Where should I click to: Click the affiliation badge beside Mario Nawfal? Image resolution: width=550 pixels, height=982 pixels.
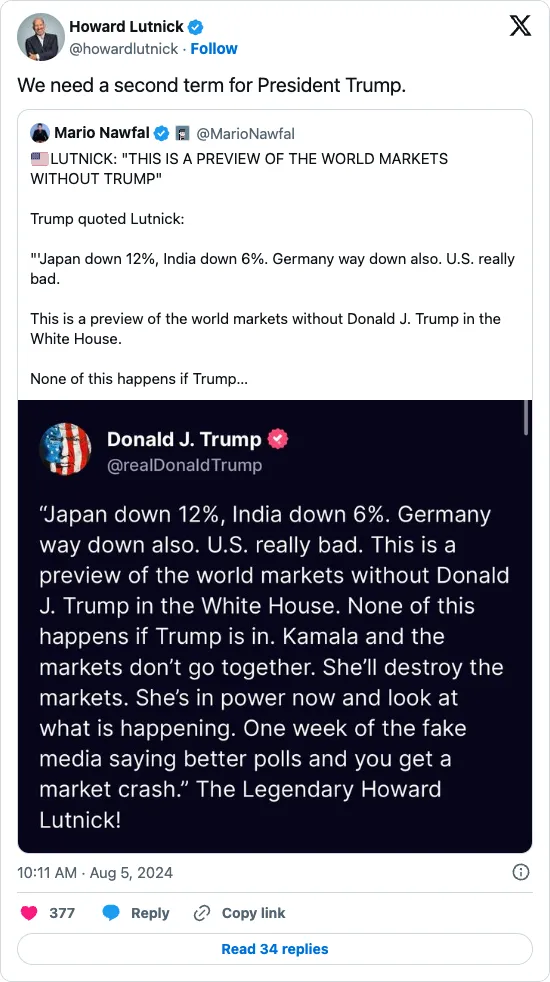(183, 133)
